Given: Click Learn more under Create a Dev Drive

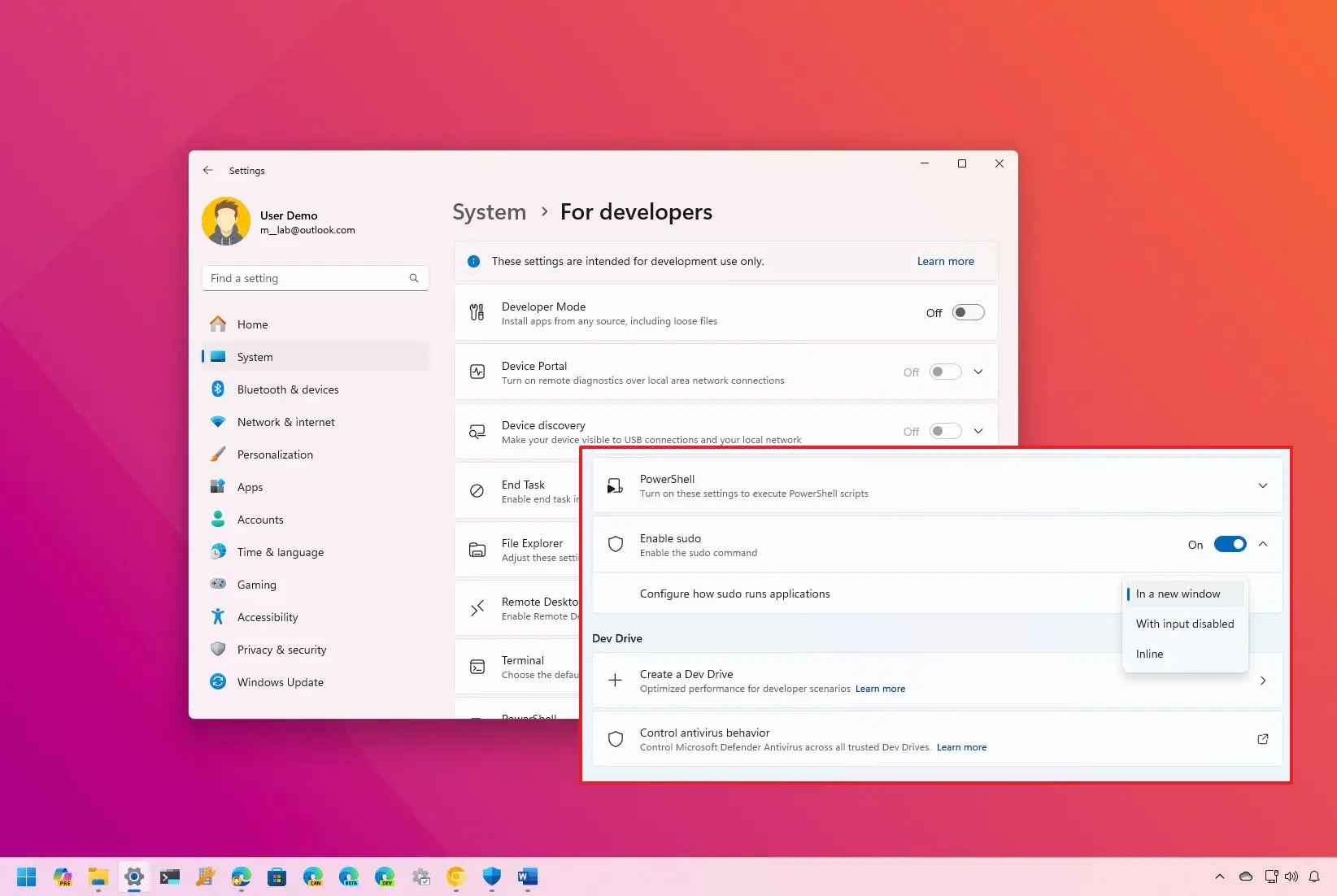Looking at the screenshot, I should (x=880, y=688).
